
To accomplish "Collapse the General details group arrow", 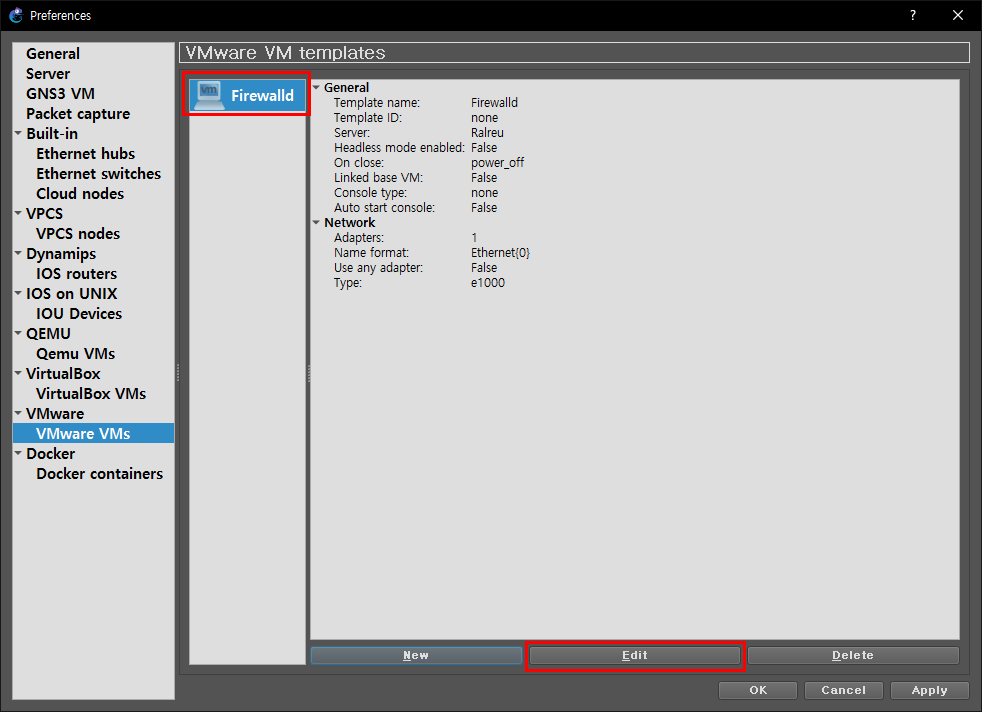I will pyautogui.click(x=316, y=88).
